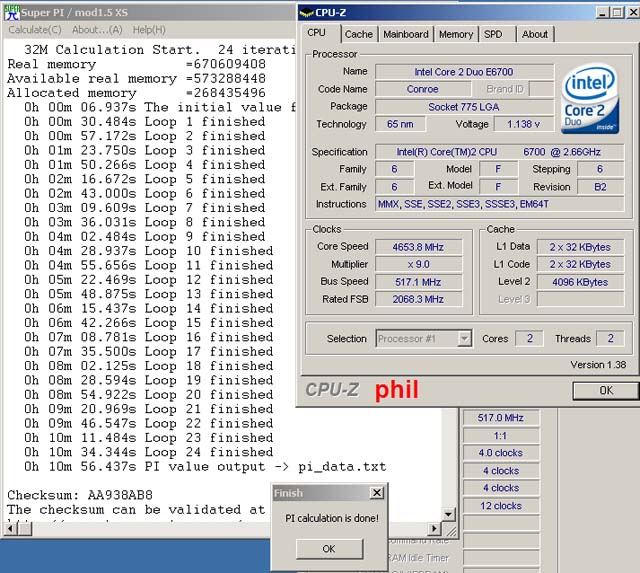Maximize the CPU-Z window
640x573 pixels.
point(617,13)
